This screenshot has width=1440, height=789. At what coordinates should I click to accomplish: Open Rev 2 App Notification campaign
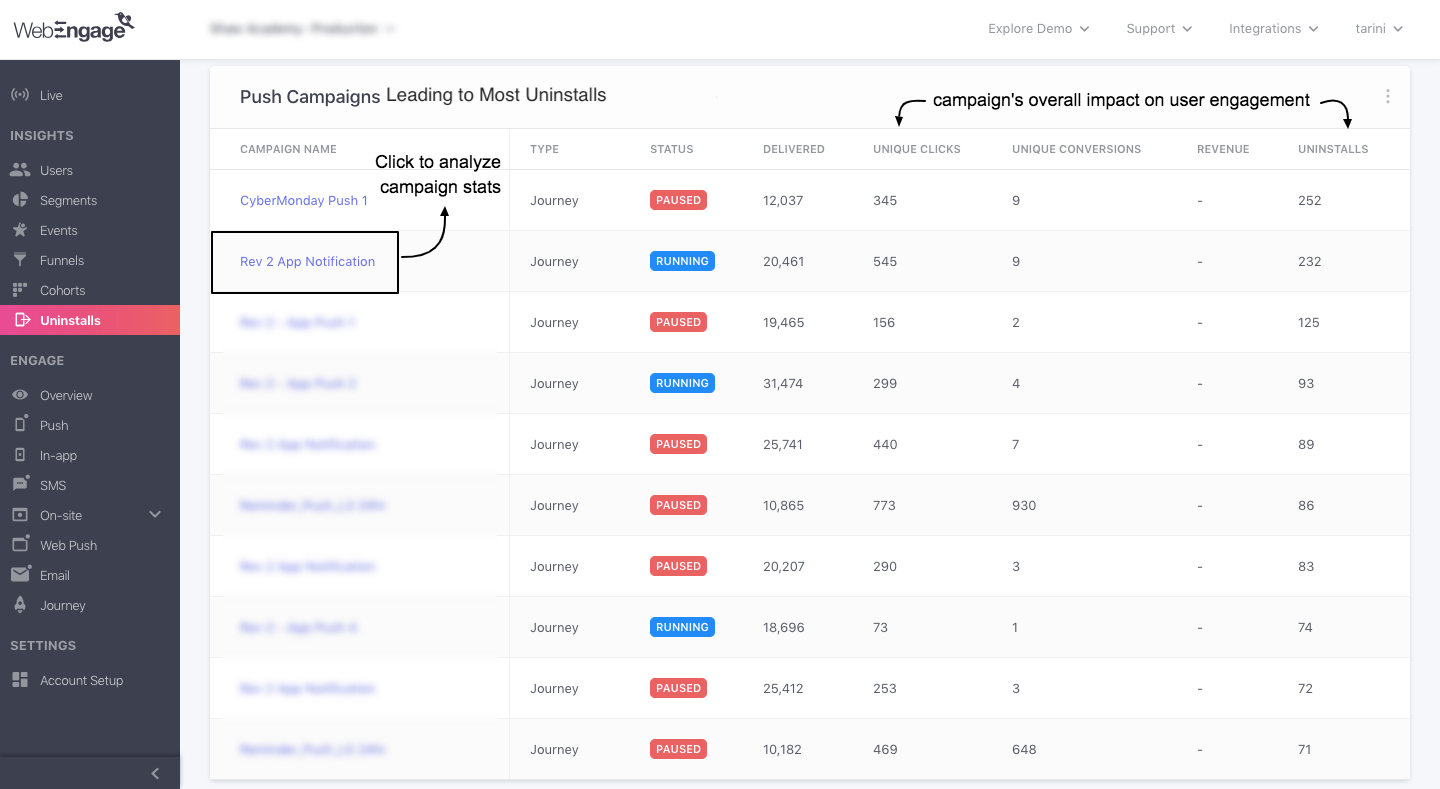click(308, 261)
